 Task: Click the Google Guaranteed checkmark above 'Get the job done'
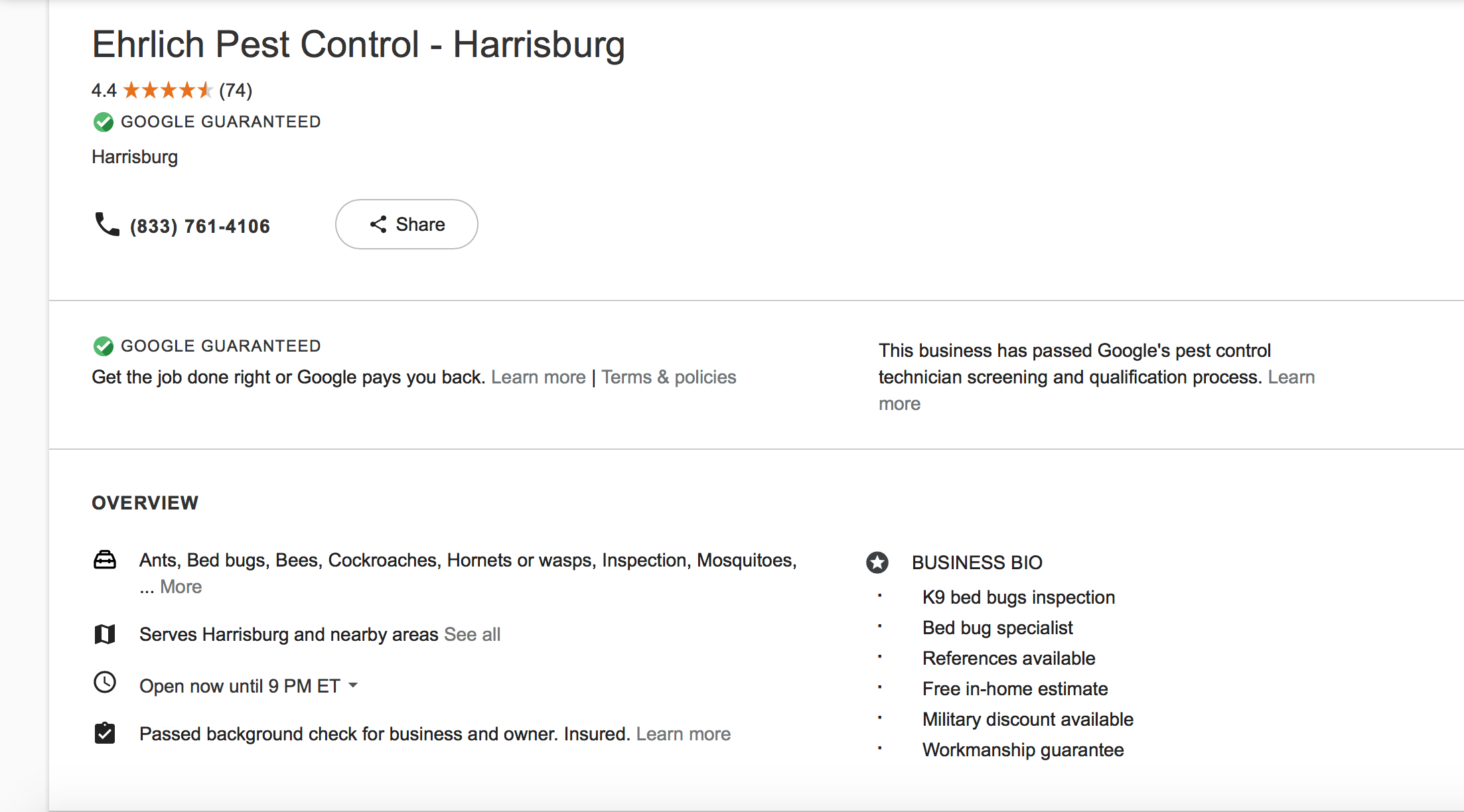pyautogui.click(x=103, y=346)
